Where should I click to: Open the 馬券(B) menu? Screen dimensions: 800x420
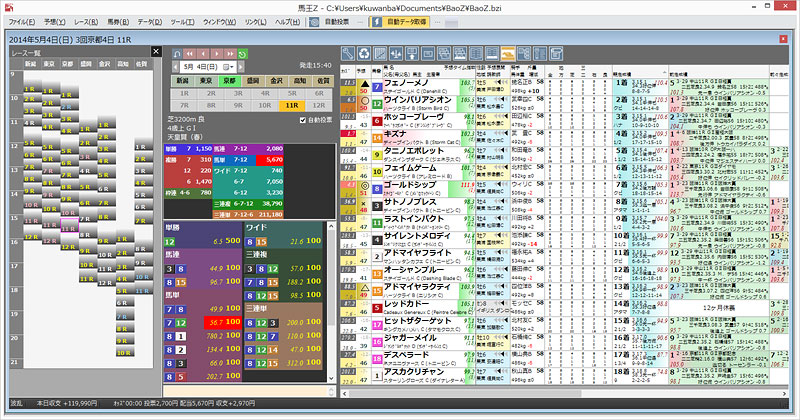point(118,22)
